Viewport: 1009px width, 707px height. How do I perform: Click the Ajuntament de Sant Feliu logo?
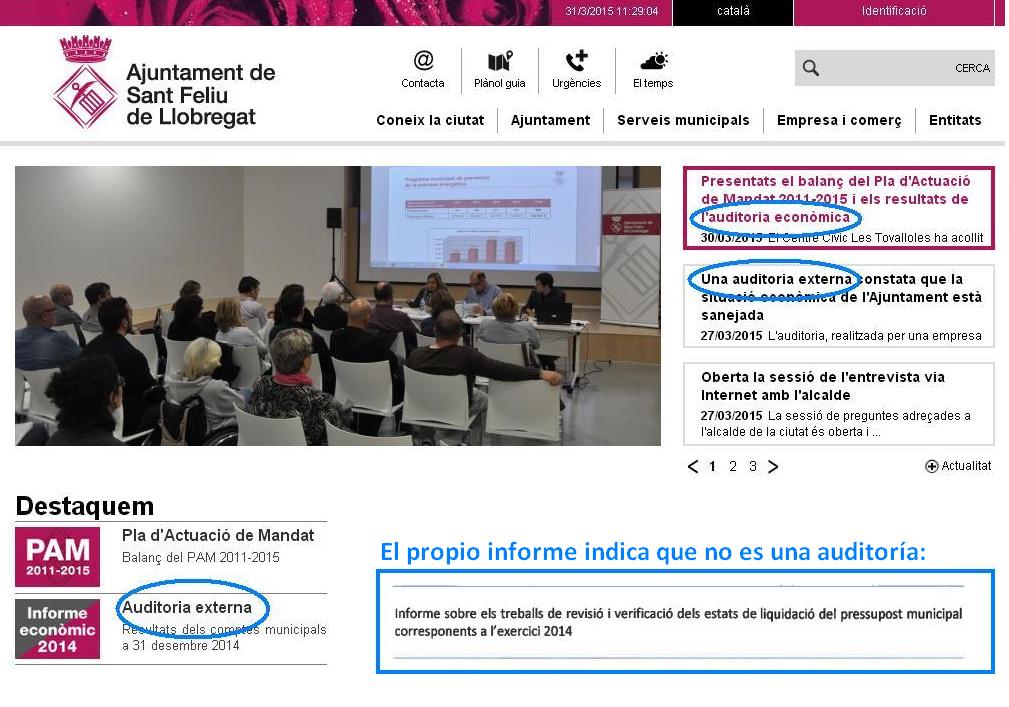tap(85, 83)
